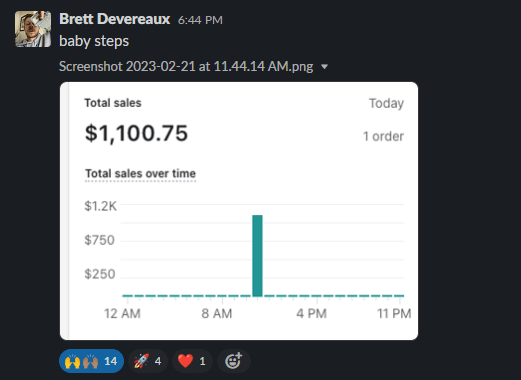Click the baby steps message text
Viewport: 521px width, 380px height.
click(x=94, y=41)
